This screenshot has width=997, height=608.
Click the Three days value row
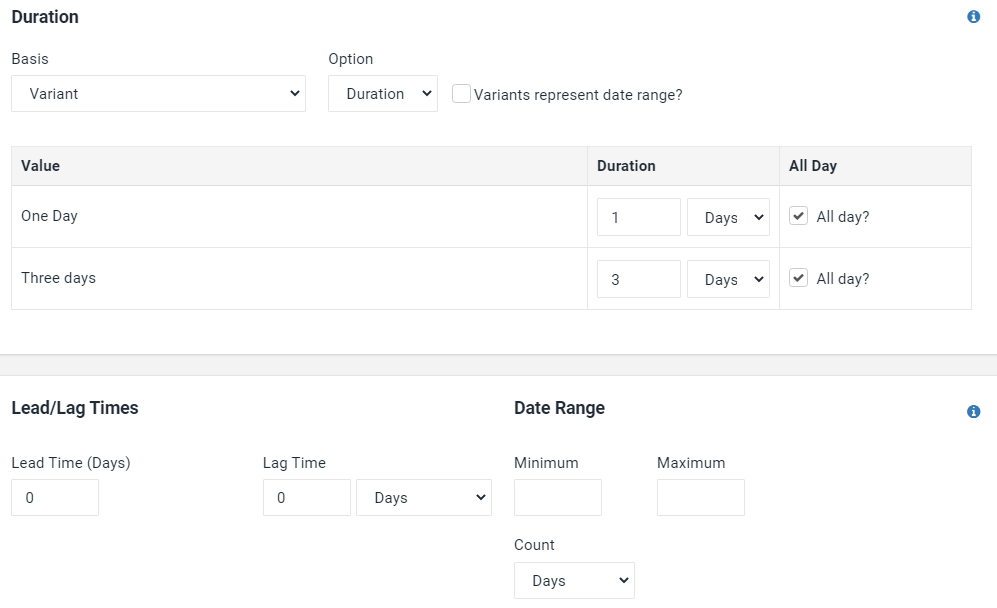click(x=491, y=279)
